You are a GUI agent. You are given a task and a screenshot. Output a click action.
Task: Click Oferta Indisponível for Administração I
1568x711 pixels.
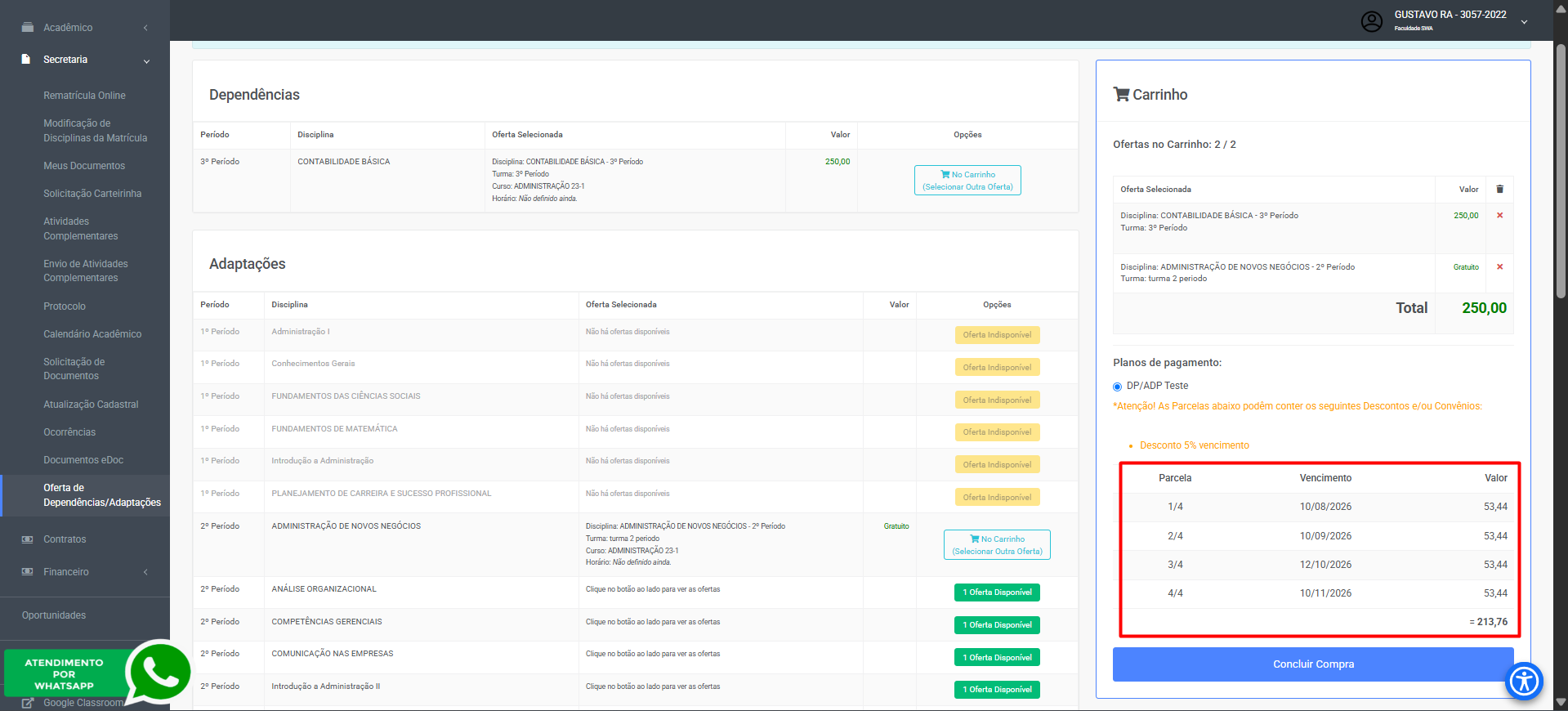[x=997, y=335]
